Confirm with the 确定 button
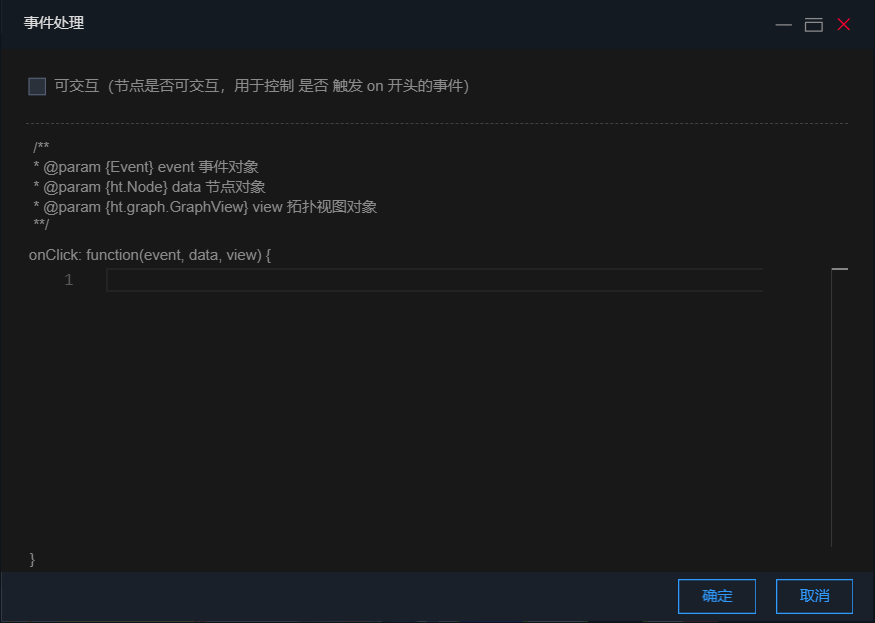Viewport: 875px width, 623px height. click(x=717, y=596)
